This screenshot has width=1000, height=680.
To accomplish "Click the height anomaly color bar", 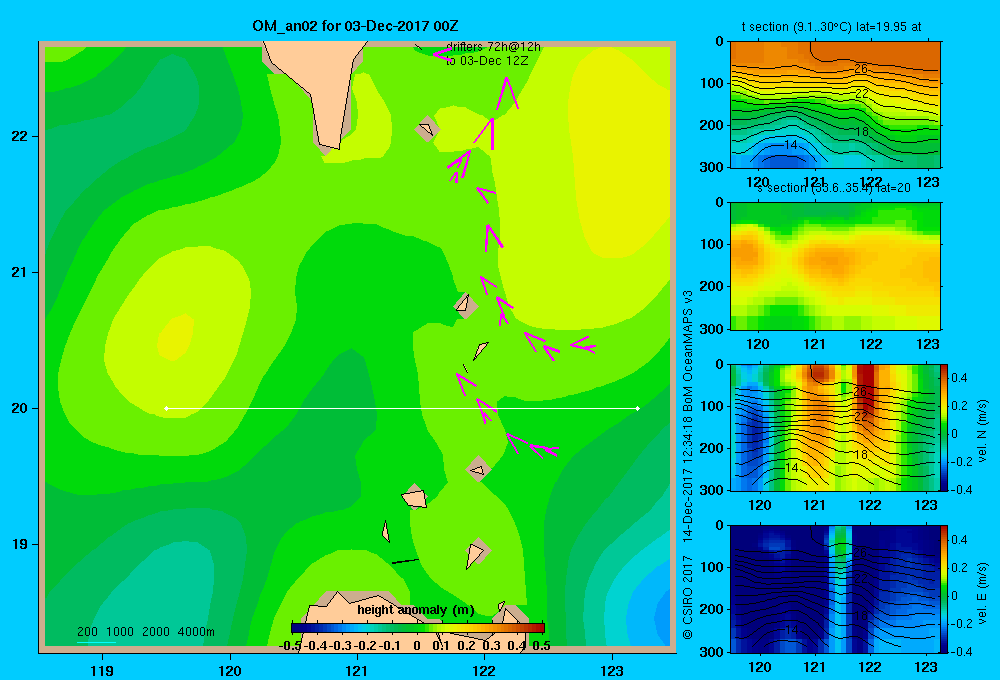I will pyautogui.click(x=418, y=628).
